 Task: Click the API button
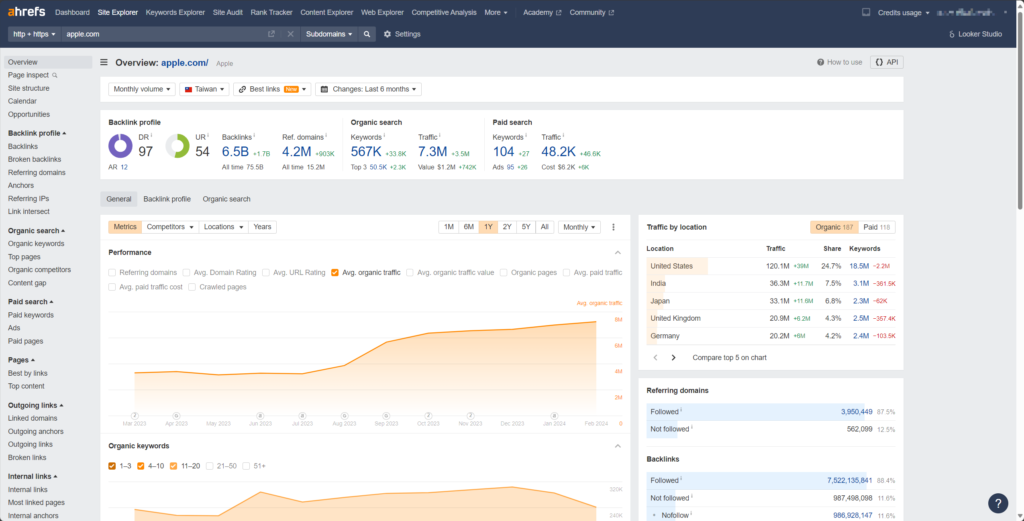[887, 62]
